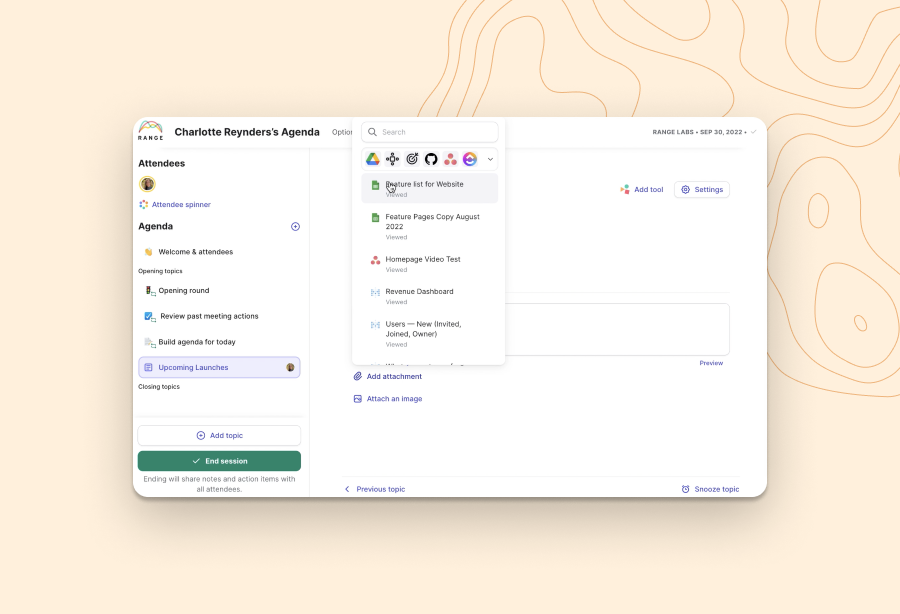Click the checkbox icon on Review past meeting actions
The width and height of the screenshot is (900, 614).
tap(149, 316)
